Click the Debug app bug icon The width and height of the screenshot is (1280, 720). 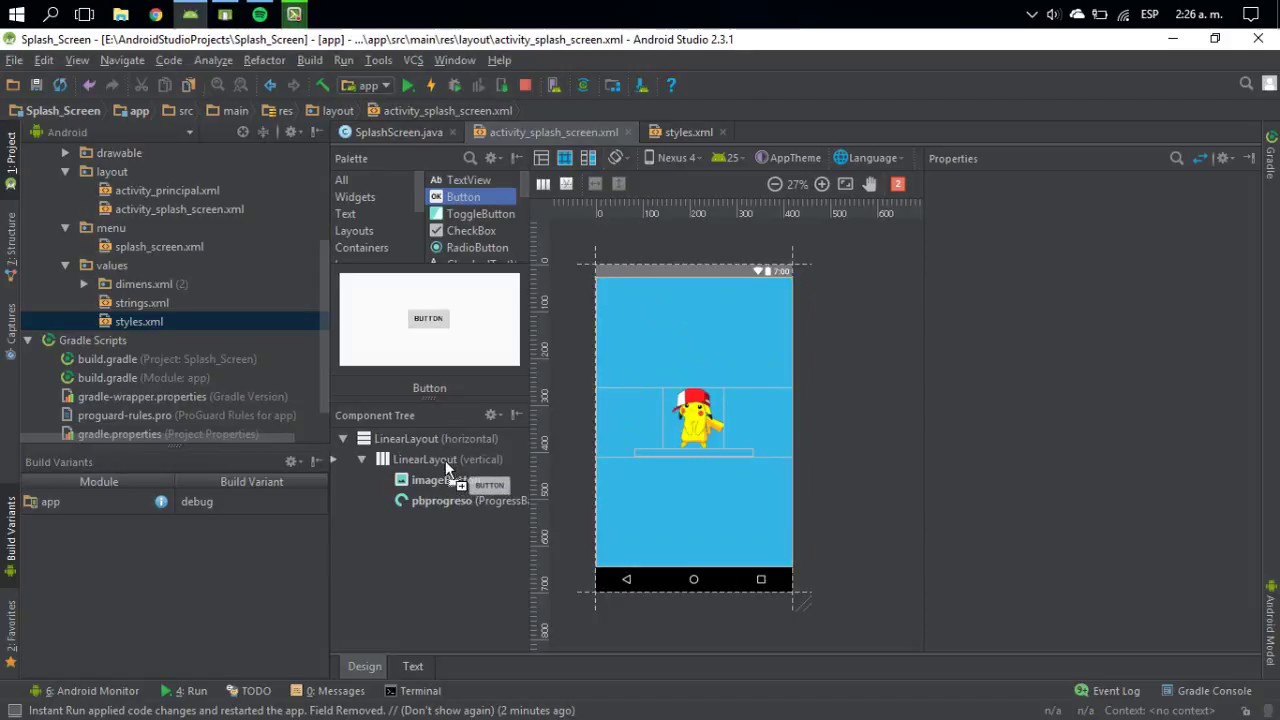pyautogui.click(x=454, y=86)
